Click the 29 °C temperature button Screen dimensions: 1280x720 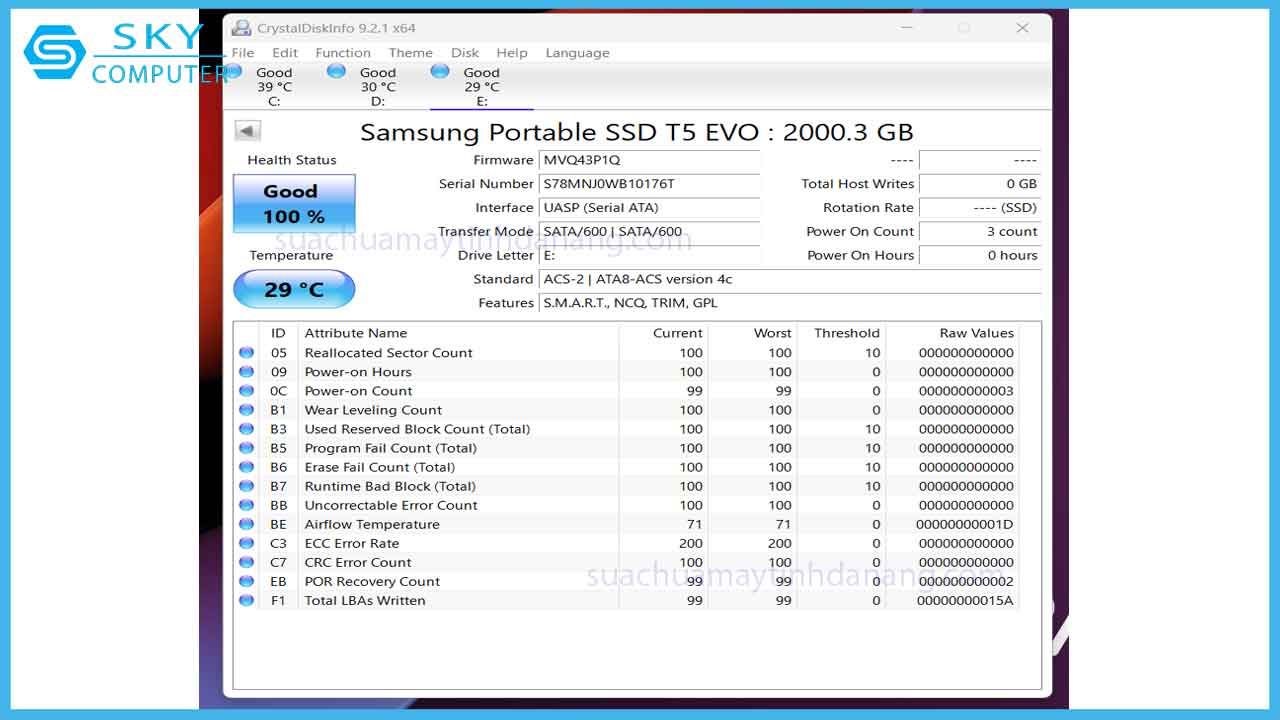click(x=294, y=289)
